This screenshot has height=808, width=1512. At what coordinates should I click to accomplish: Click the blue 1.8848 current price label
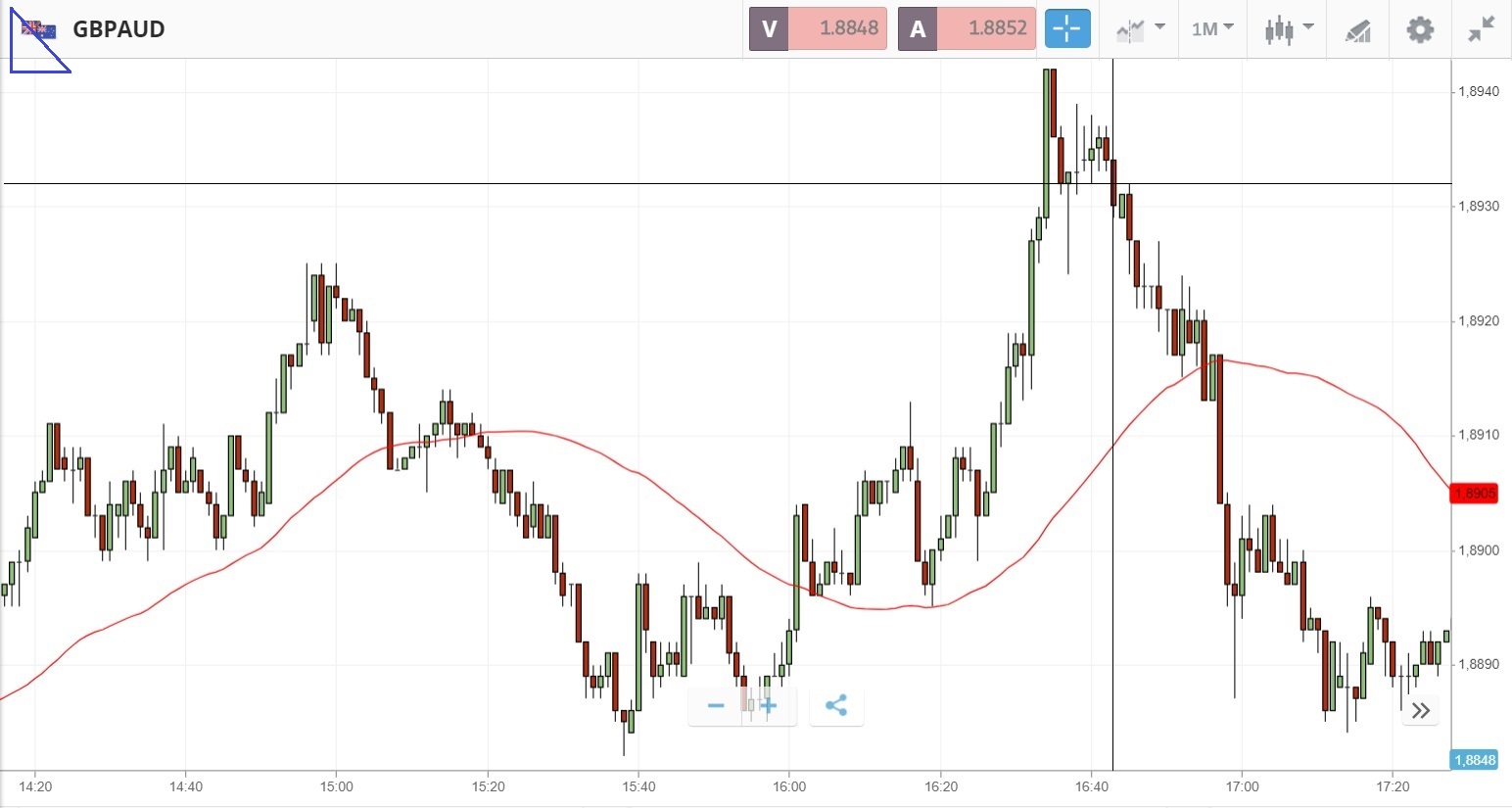(x=1474, y=760)
